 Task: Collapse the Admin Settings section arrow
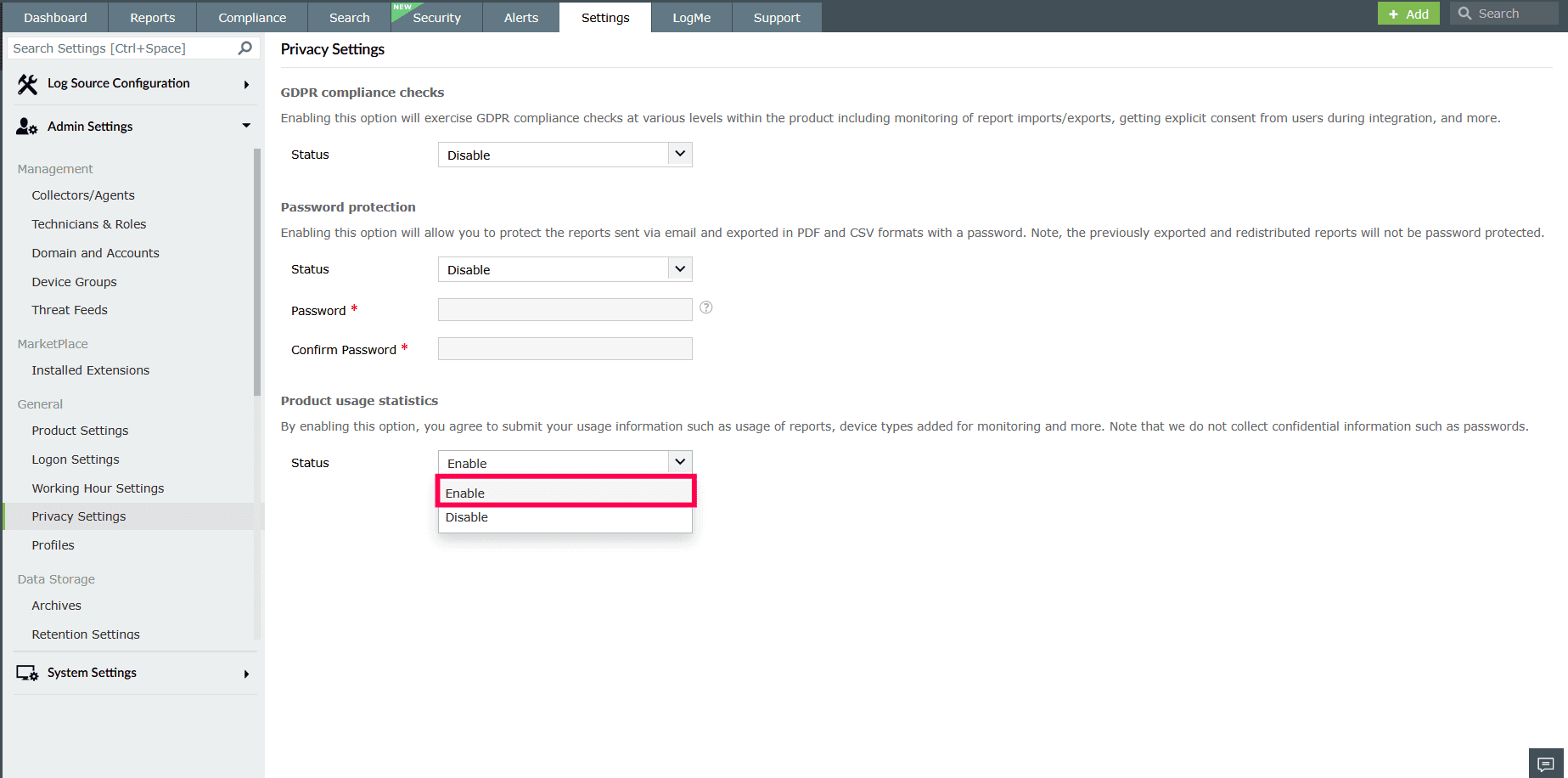tap(246, 126)
